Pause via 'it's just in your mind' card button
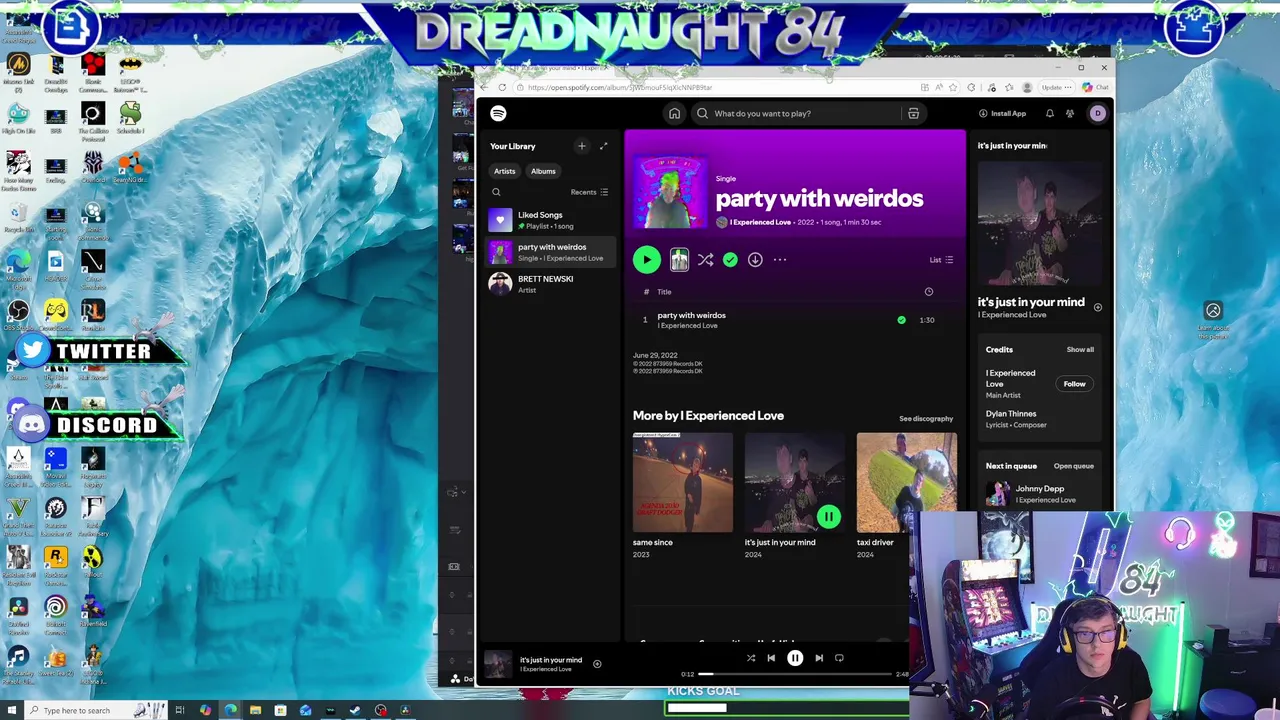Viewport: 1280px width, 720px height. pyautogui.click(x=828, y=517)
